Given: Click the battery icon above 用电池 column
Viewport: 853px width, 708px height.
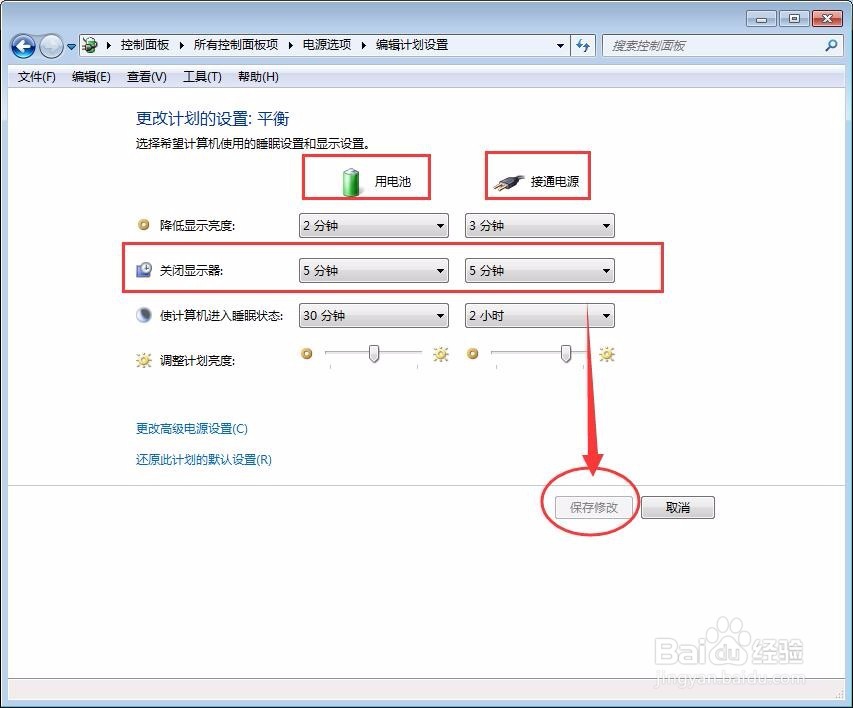Looking at the screenshot, I should (x=349, y=177).
